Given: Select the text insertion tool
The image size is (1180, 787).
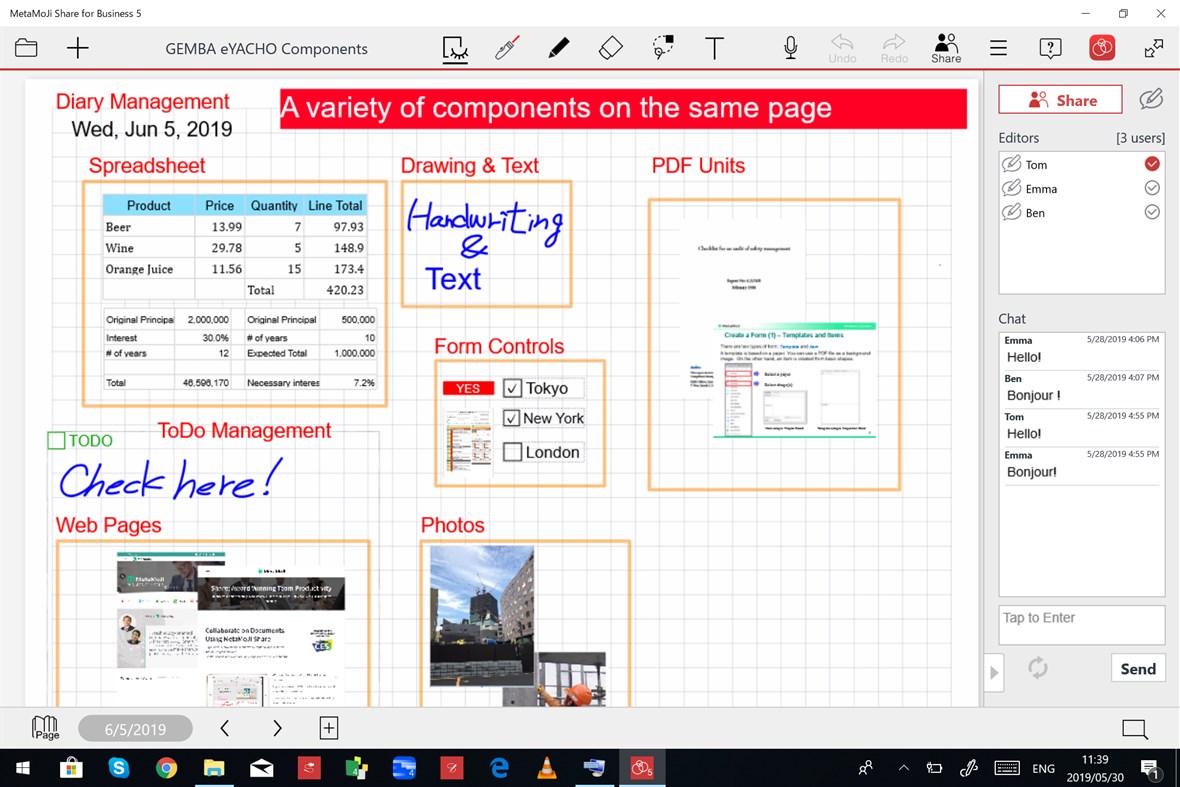Looking at the screenshot, I should pos(715,47).
